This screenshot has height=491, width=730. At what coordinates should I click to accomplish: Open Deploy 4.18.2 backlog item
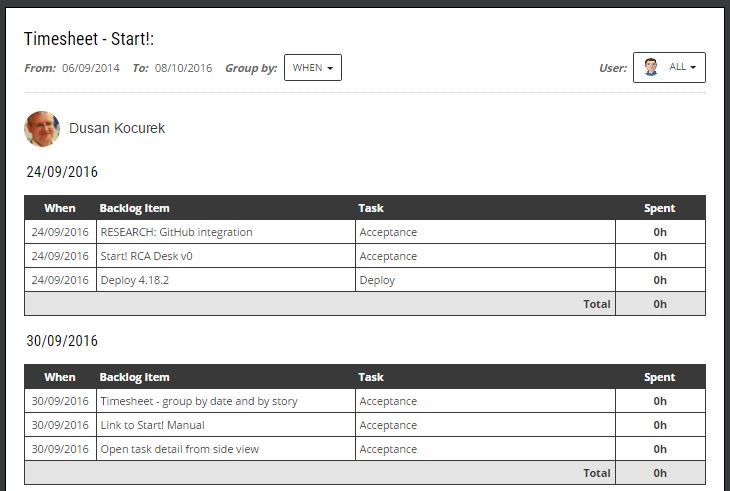pos(135,280)
